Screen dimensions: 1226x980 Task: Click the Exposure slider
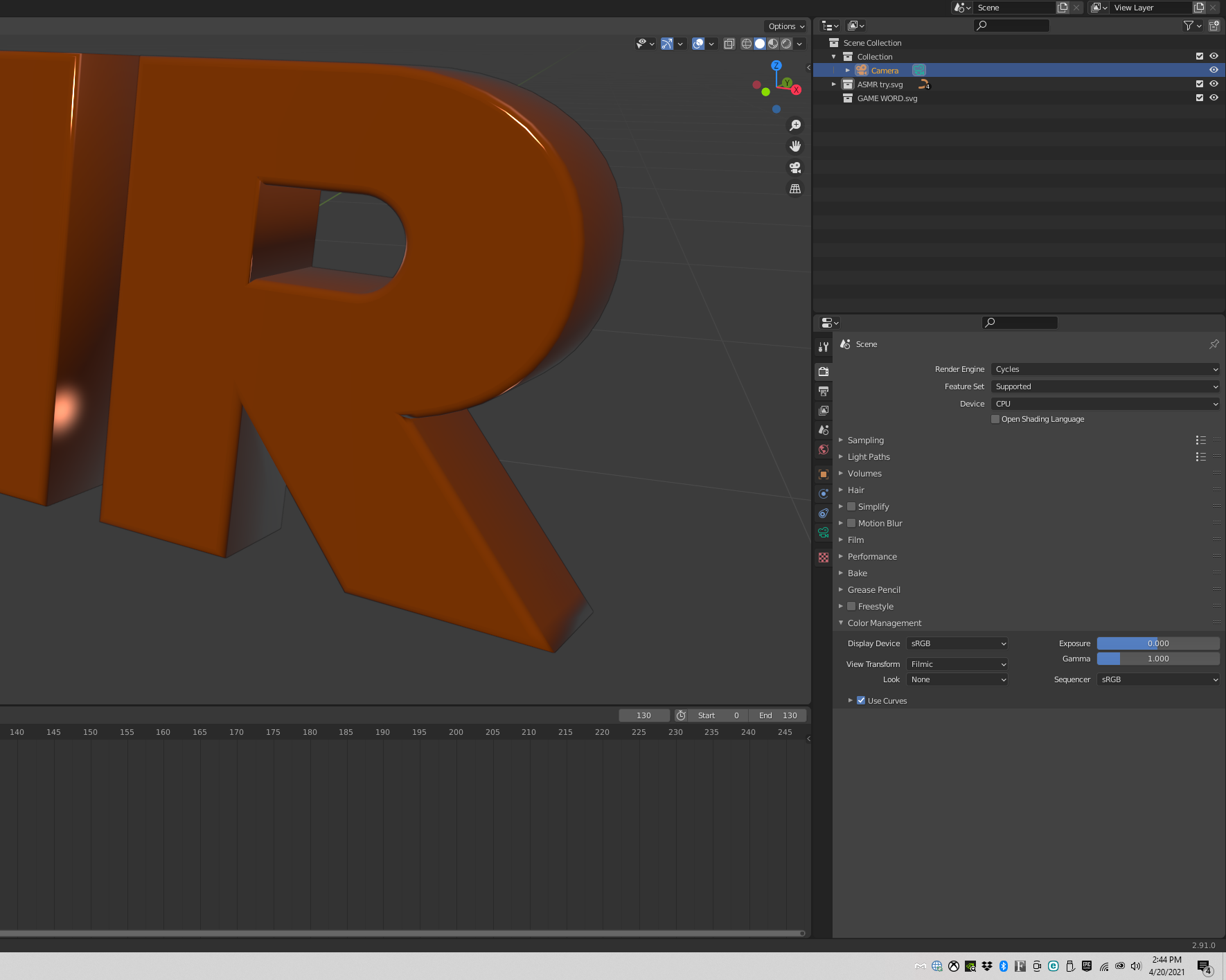1157,643
